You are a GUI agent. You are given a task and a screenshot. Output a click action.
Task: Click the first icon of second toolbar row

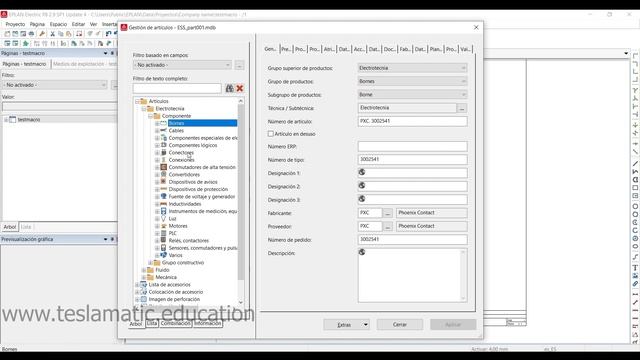tap(7, 43)
